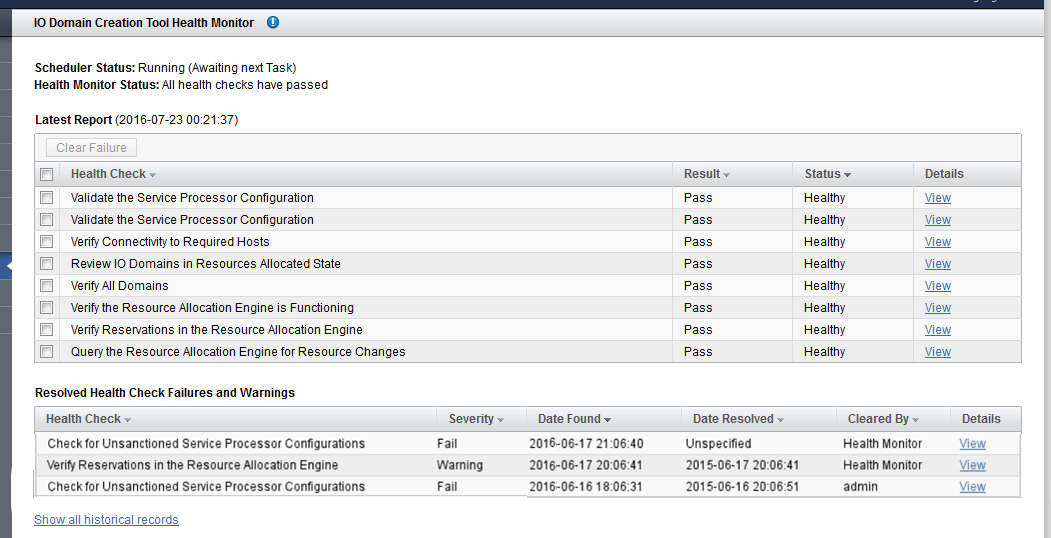The height and width of the screenshot is (538, 1051).
Task: Click the sort arrow next to Result column
Action: pos(727,175)
